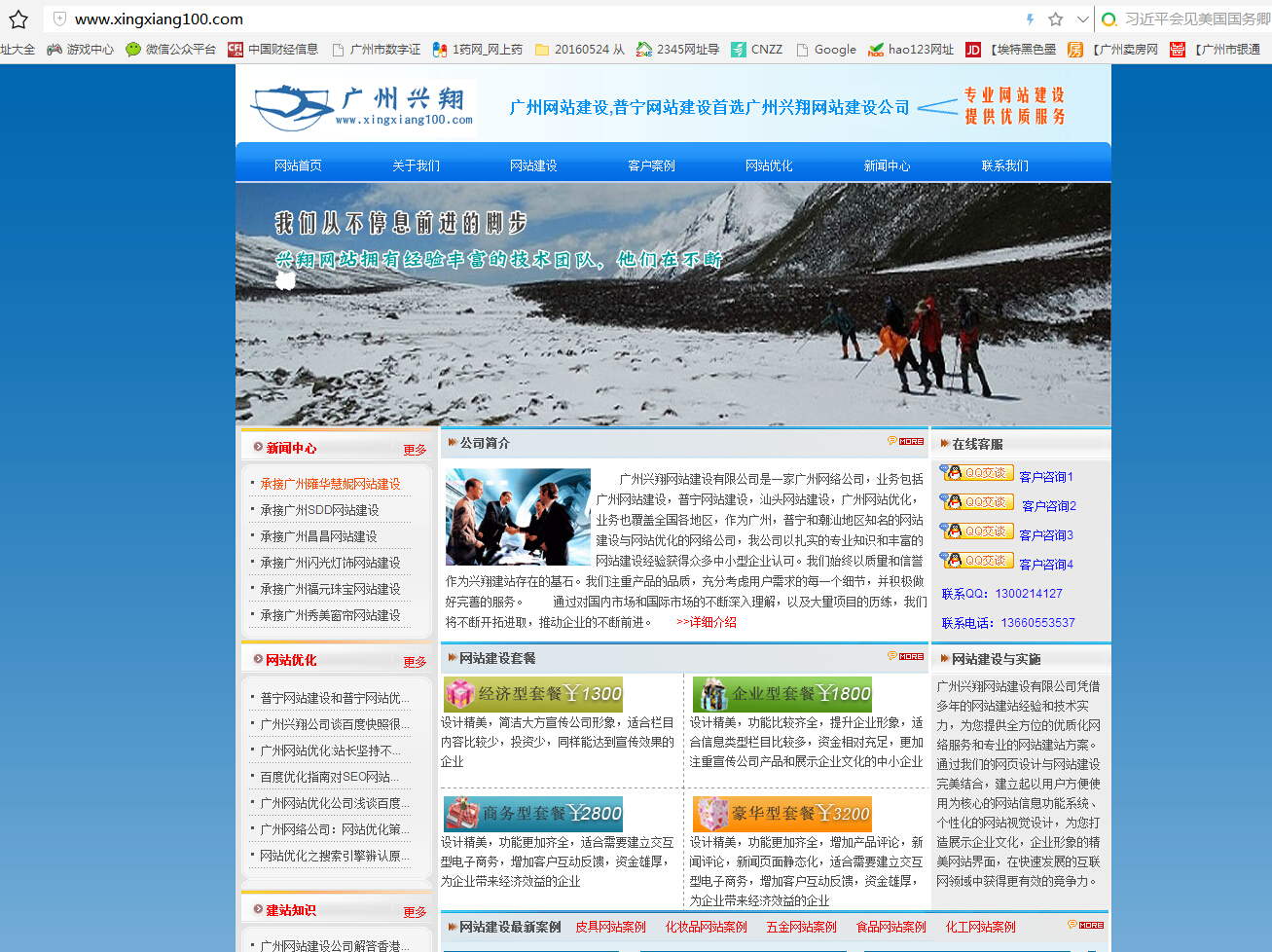Click 更多 in the 建站知识 panel
The height and width of the screenshot is (952, 1272).
pos(415,912)
